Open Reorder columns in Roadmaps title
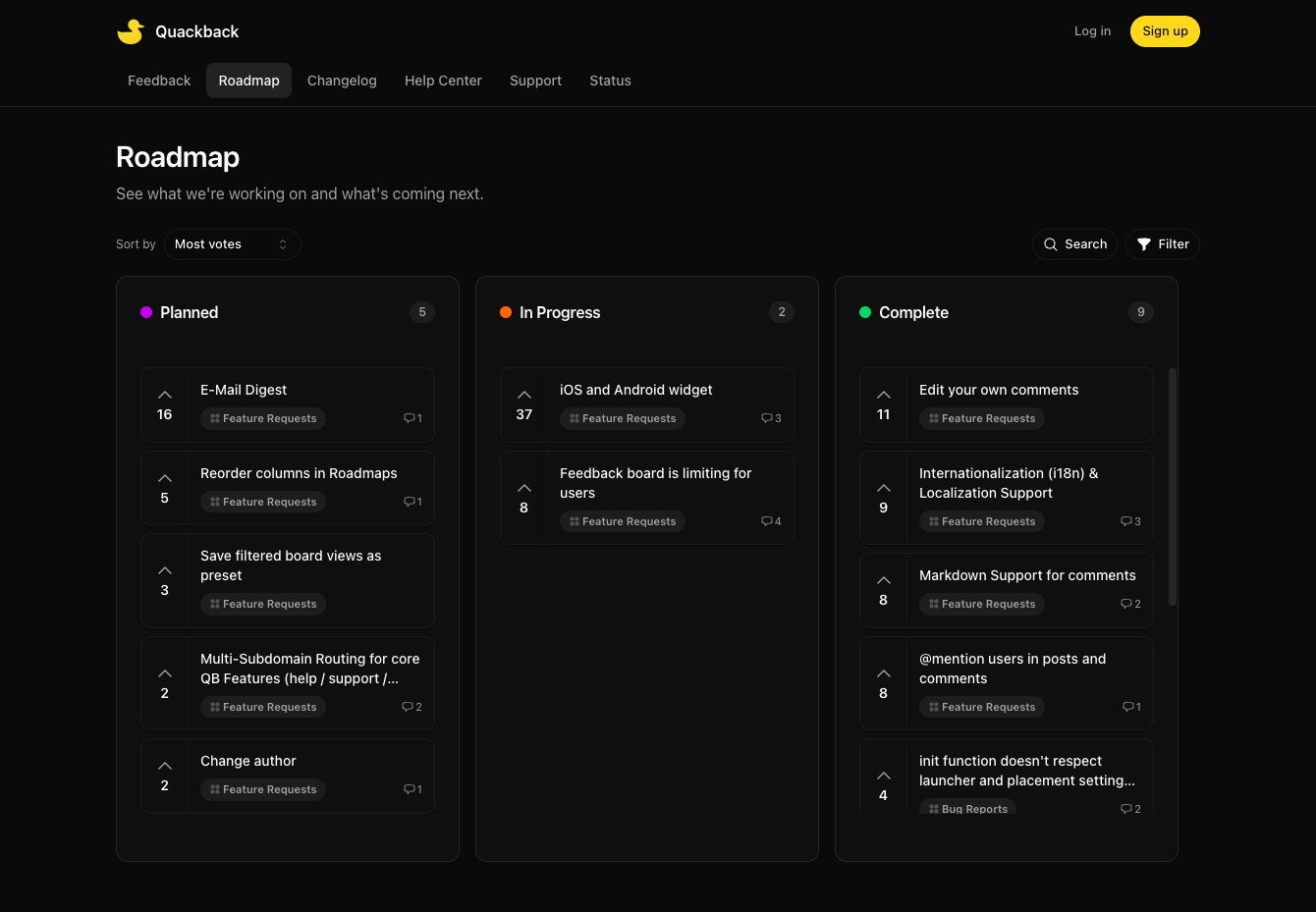Image resolution: width=1316 pixels, height=912 pixels. pyautogui.click(x=299, y=473)
